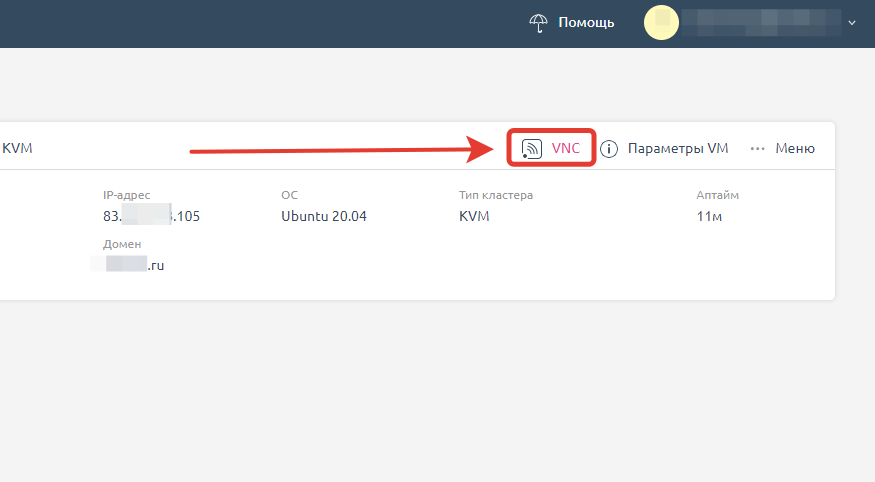Image resolution: width=875 pixels, height=482 pixels.
Task: Open the Меню label
Action: pyautogui.click(x=795, y=148)
